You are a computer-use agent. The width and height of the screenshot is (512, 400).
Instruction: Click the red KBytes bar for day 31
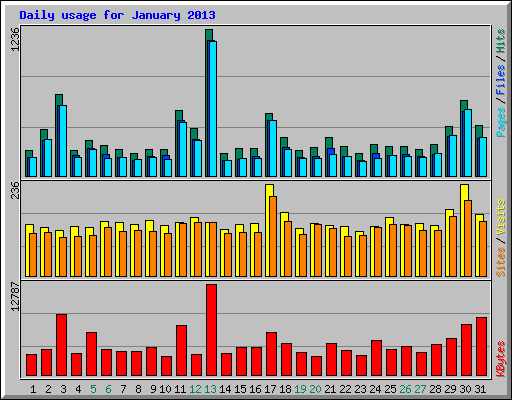[x=481, y=347]
